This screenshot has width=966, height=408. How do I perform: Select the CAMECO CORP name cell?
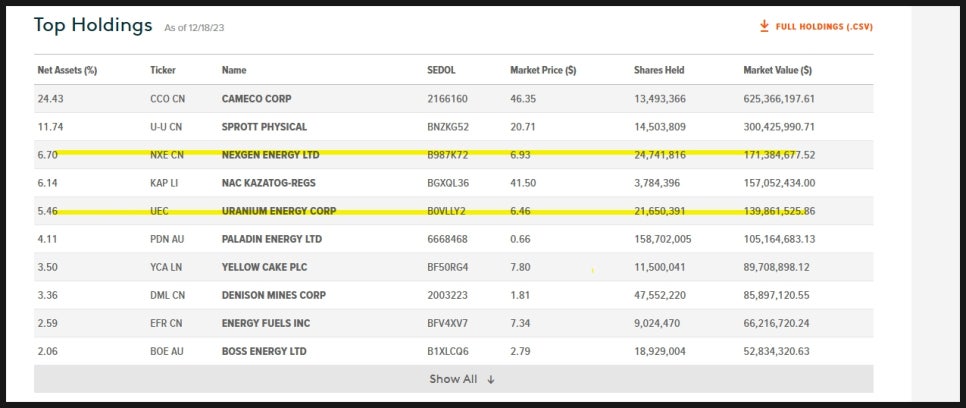click(256, 99)
